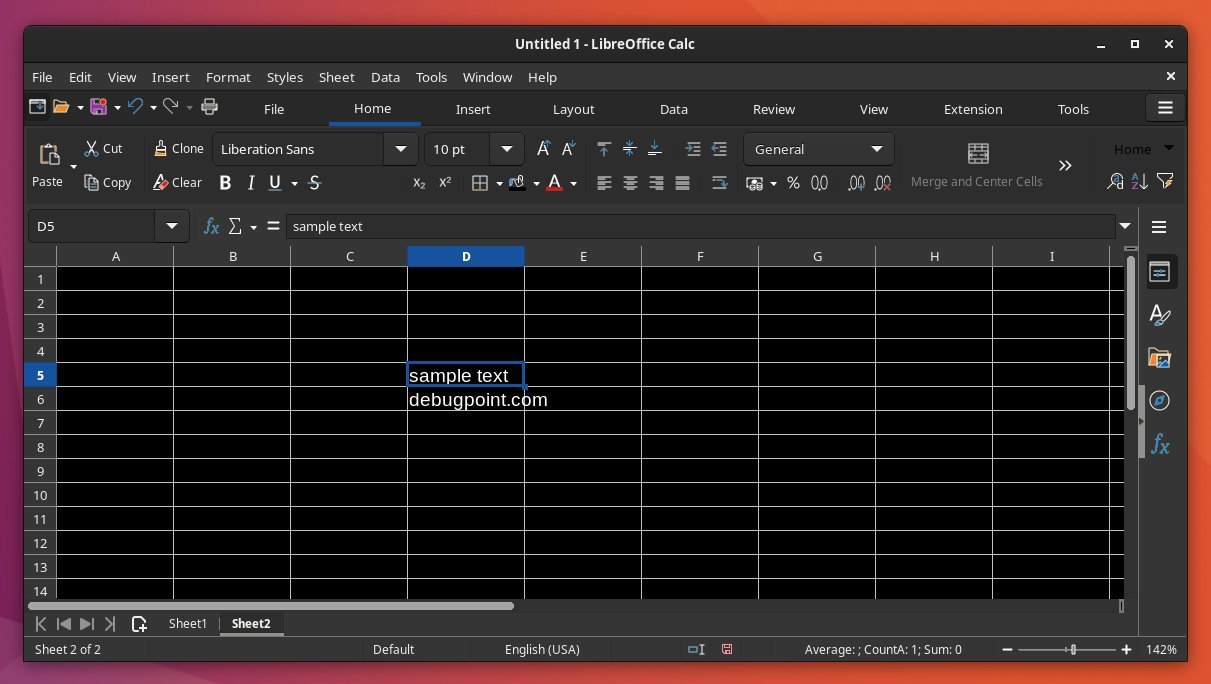The width and height of the screenshot is (1211, 684).
Task: Open the Navigator from the sidebar
Action: coord(1159,400)
